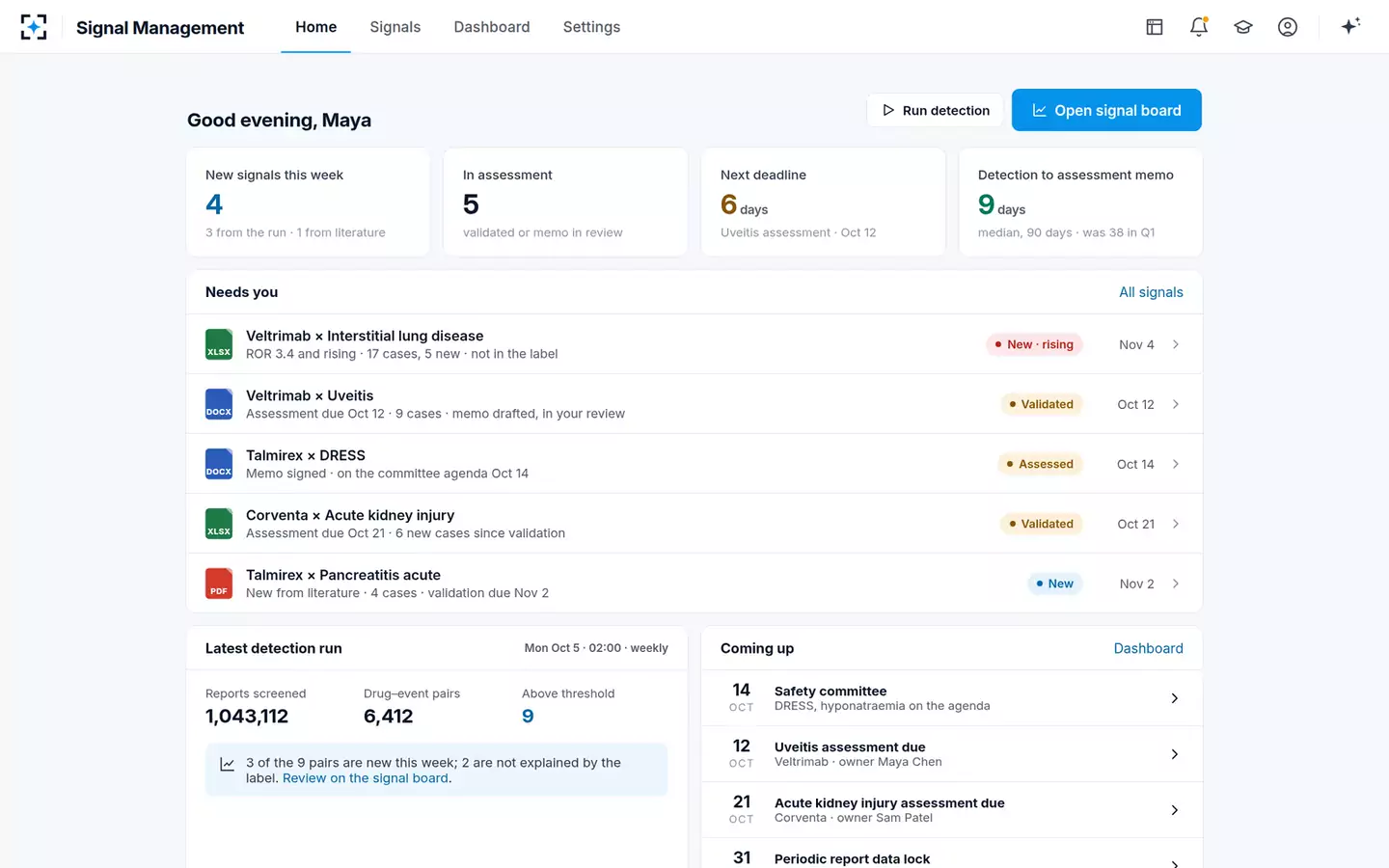Open the All signals link
This screenshot has height=868, width=1389.
pos(1151,292)
